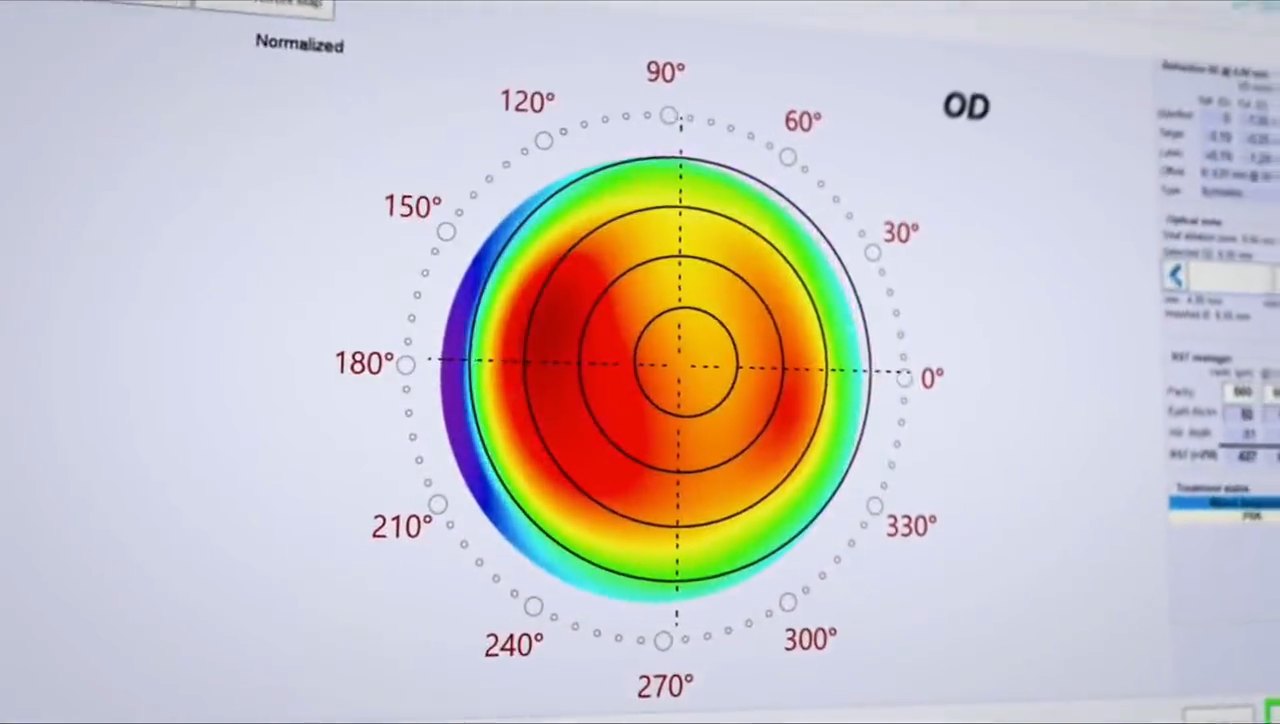Select the large ring marker beside 0°
The width and height of the screenshot is (1280, 724).
tap(904, 378)
